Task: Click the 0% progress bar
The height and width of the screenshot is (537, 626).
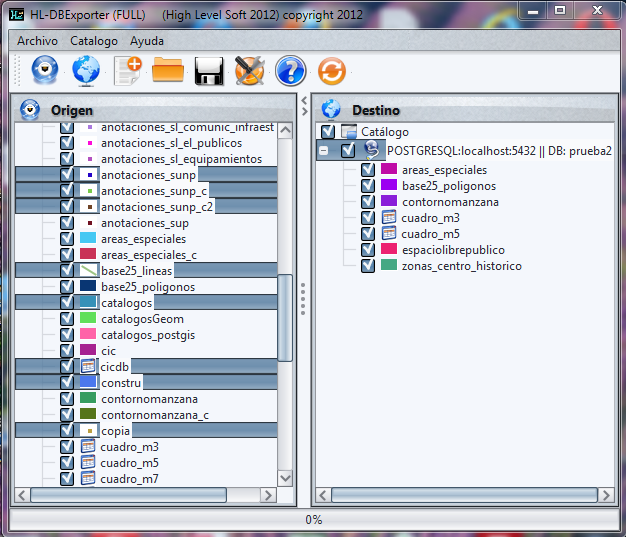Action: pyautogui.click(x=313, y=519)
